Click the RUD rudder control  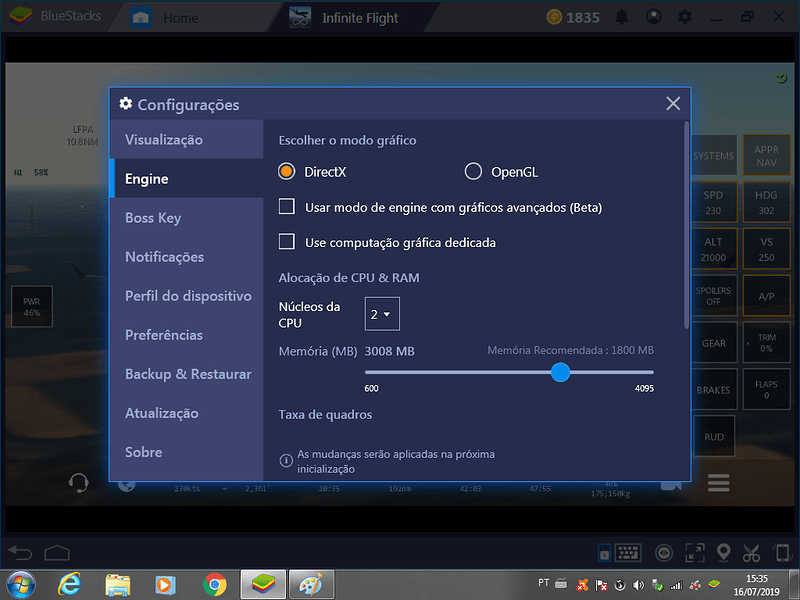[714, 436]
